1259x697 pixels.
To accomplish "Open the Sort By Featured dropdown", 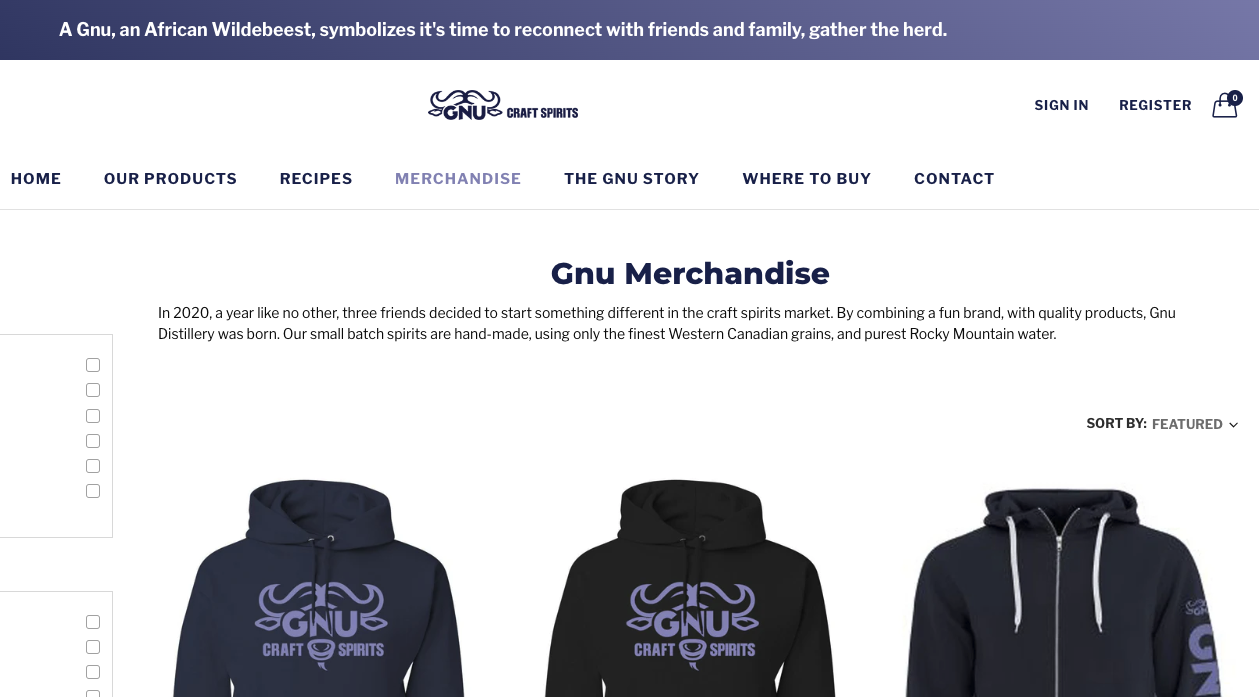I will pos(1195,424).
